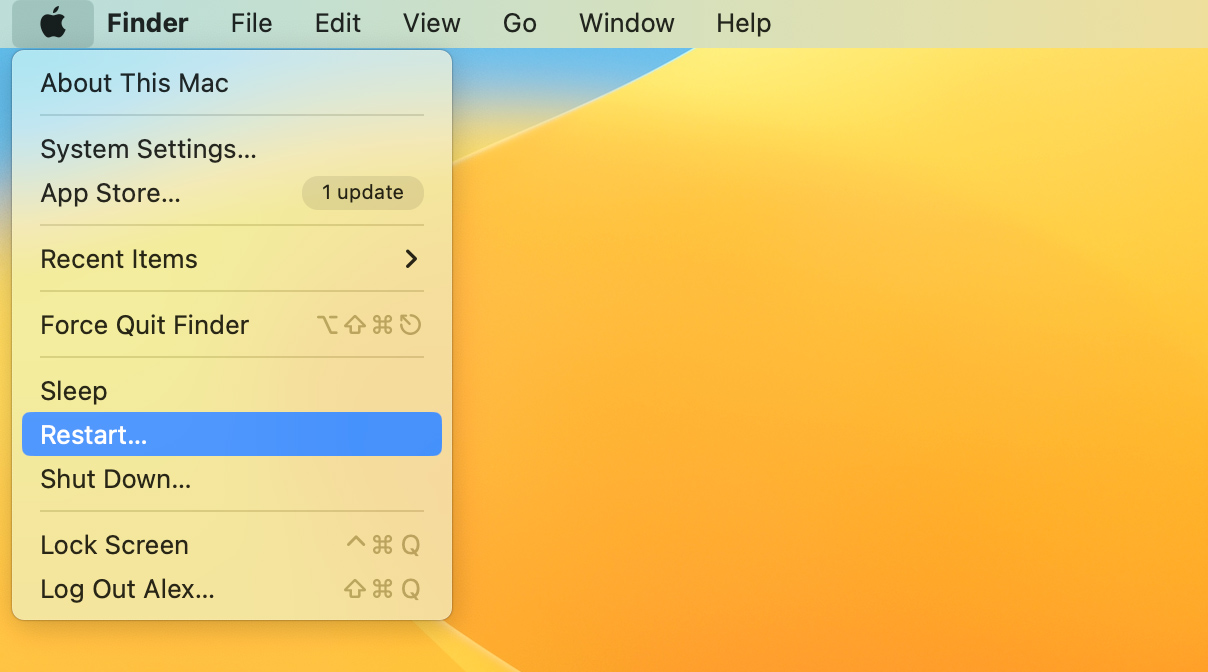Open the Edit menu
The height and width of the screenshot is (672, 1208).
click(x=338, y=23)
